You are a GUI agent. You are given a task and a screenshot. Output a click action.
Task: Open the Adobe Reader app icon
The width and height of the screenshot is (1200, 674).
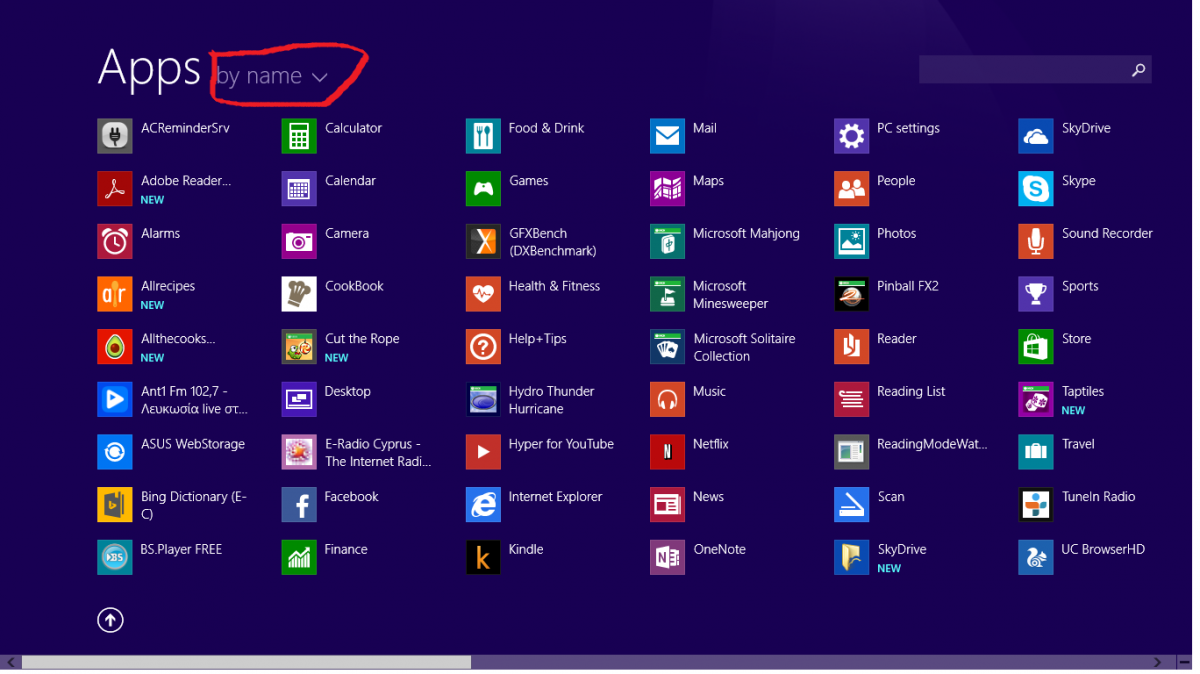point(115,189)
